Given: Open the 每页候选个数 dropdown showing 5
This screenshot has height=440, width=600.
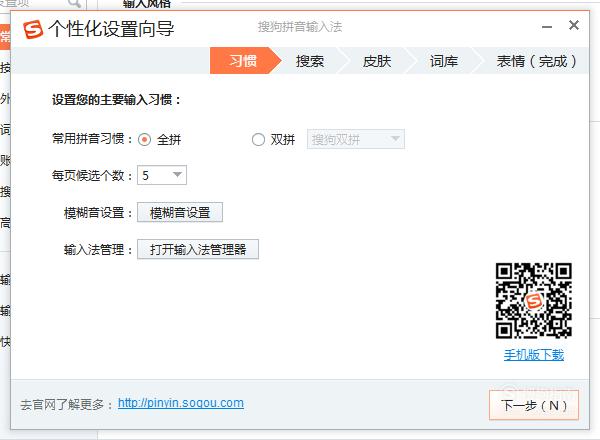Looking at the screenshot, I should [x=162, y=175].
